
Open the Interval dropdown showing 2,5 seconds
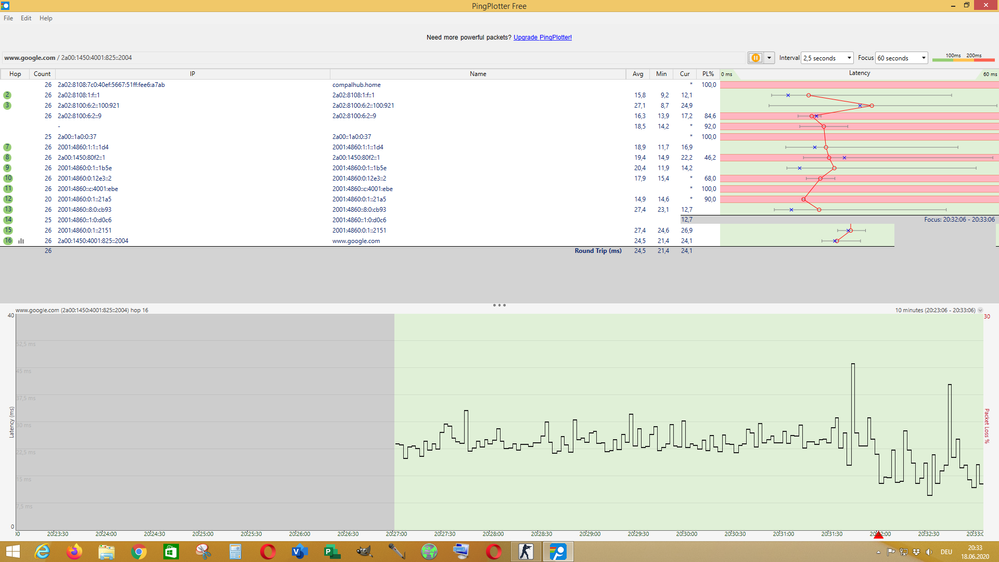tap(827, 58)
